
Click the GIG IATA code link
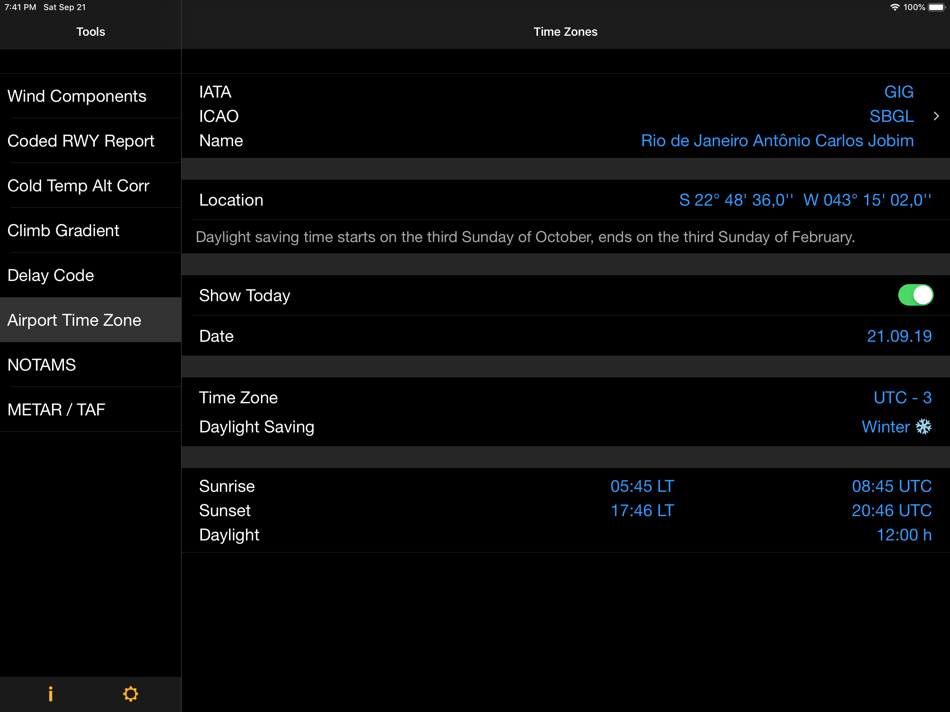tap(898, 92)
